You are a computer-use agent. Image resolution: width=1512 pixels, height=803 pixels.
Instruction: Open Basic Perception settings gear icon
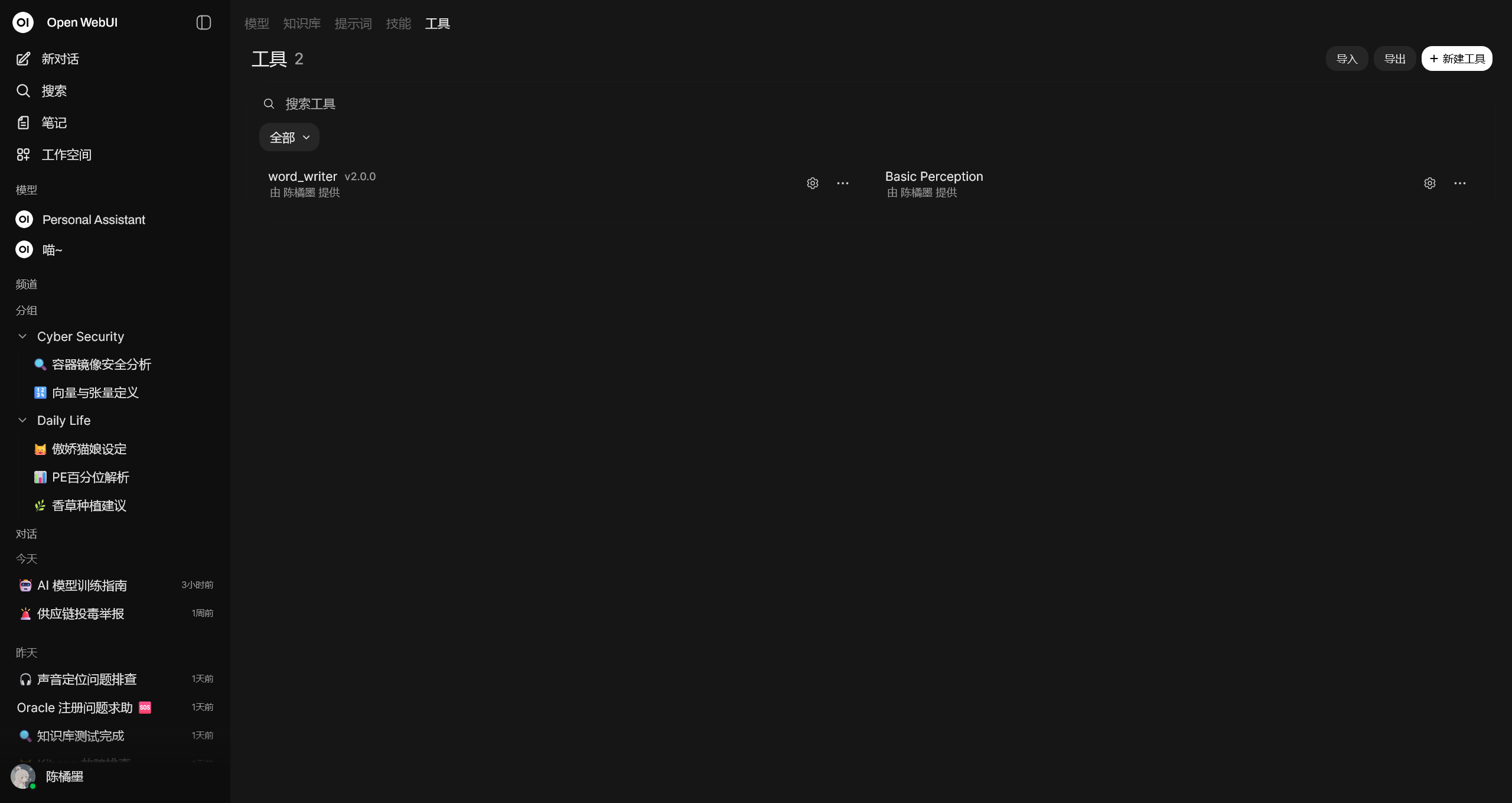1429,183
